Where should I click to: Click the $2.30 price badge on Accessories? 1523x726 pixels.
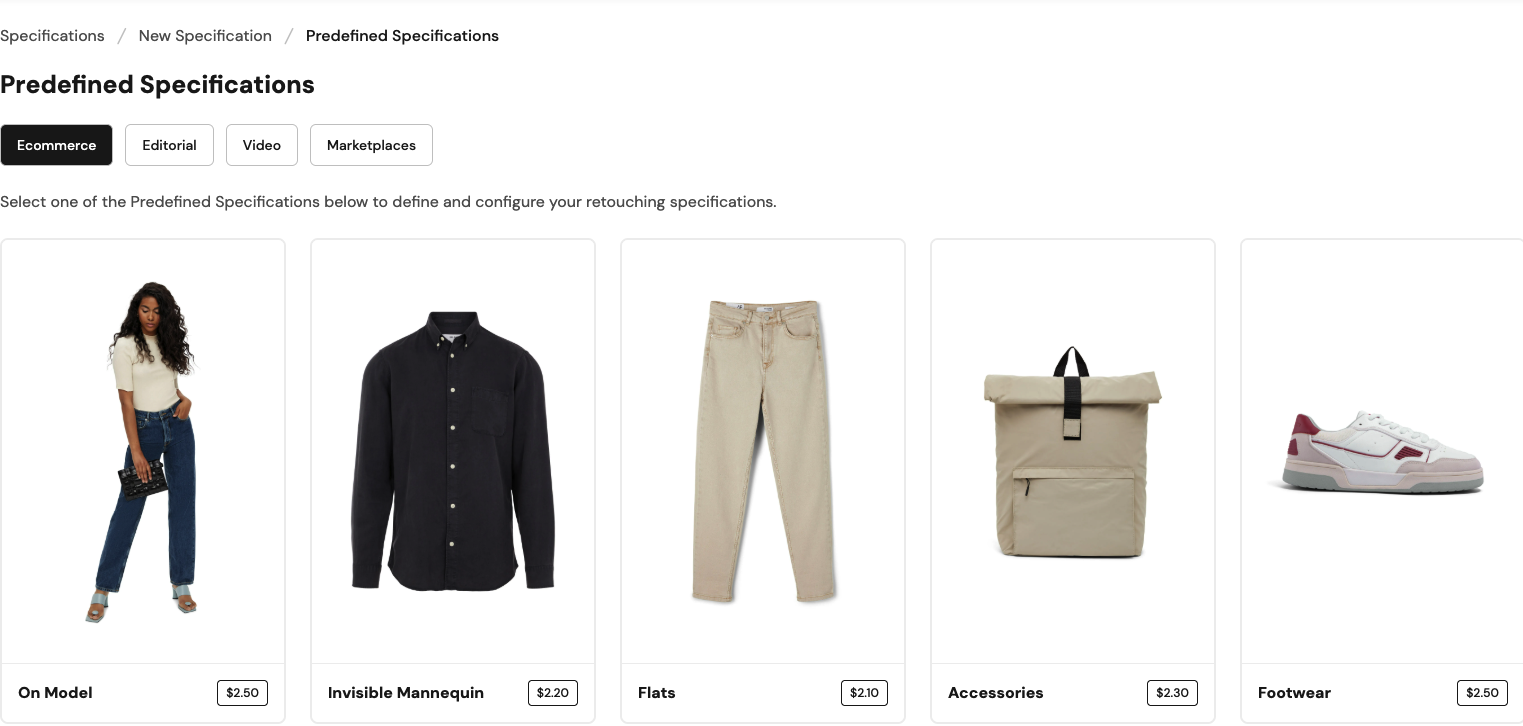click(1171, 692)
